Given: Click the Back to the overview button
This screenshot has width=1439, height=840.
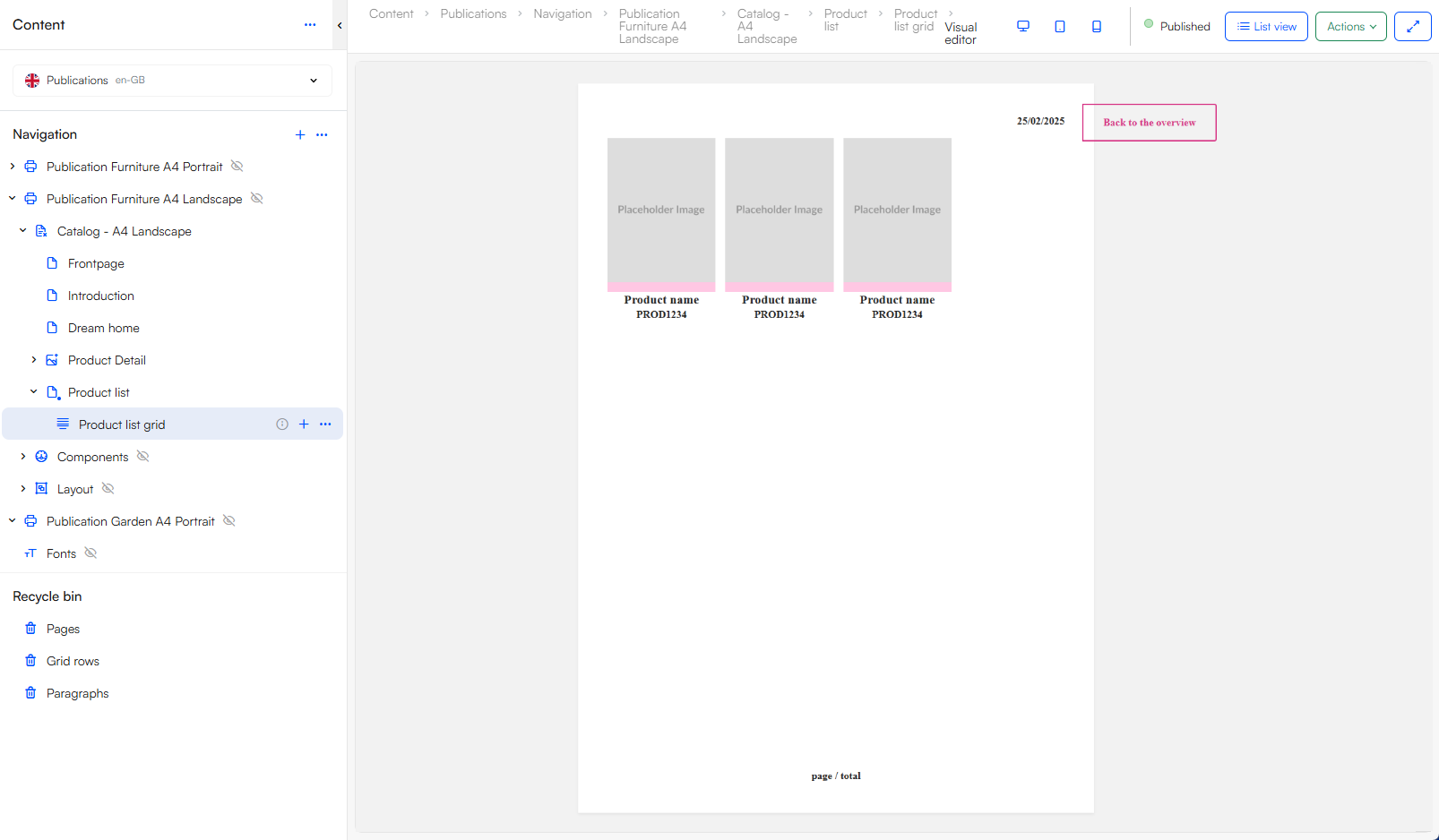Looking at the screenshot, I should click(x=1149, y=122).
